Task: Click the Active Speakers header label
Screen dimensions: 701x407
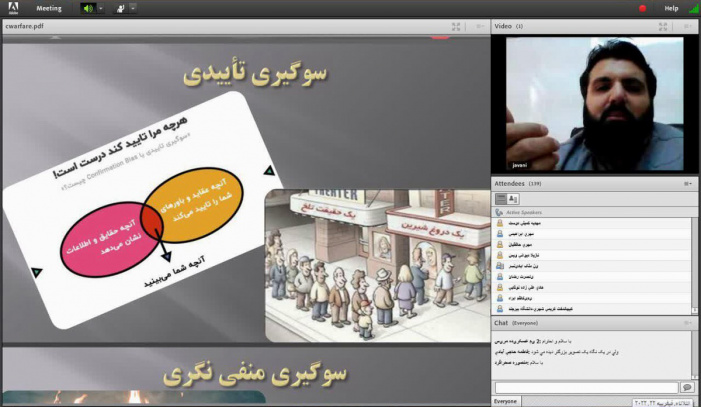Action: pos(524,212)
